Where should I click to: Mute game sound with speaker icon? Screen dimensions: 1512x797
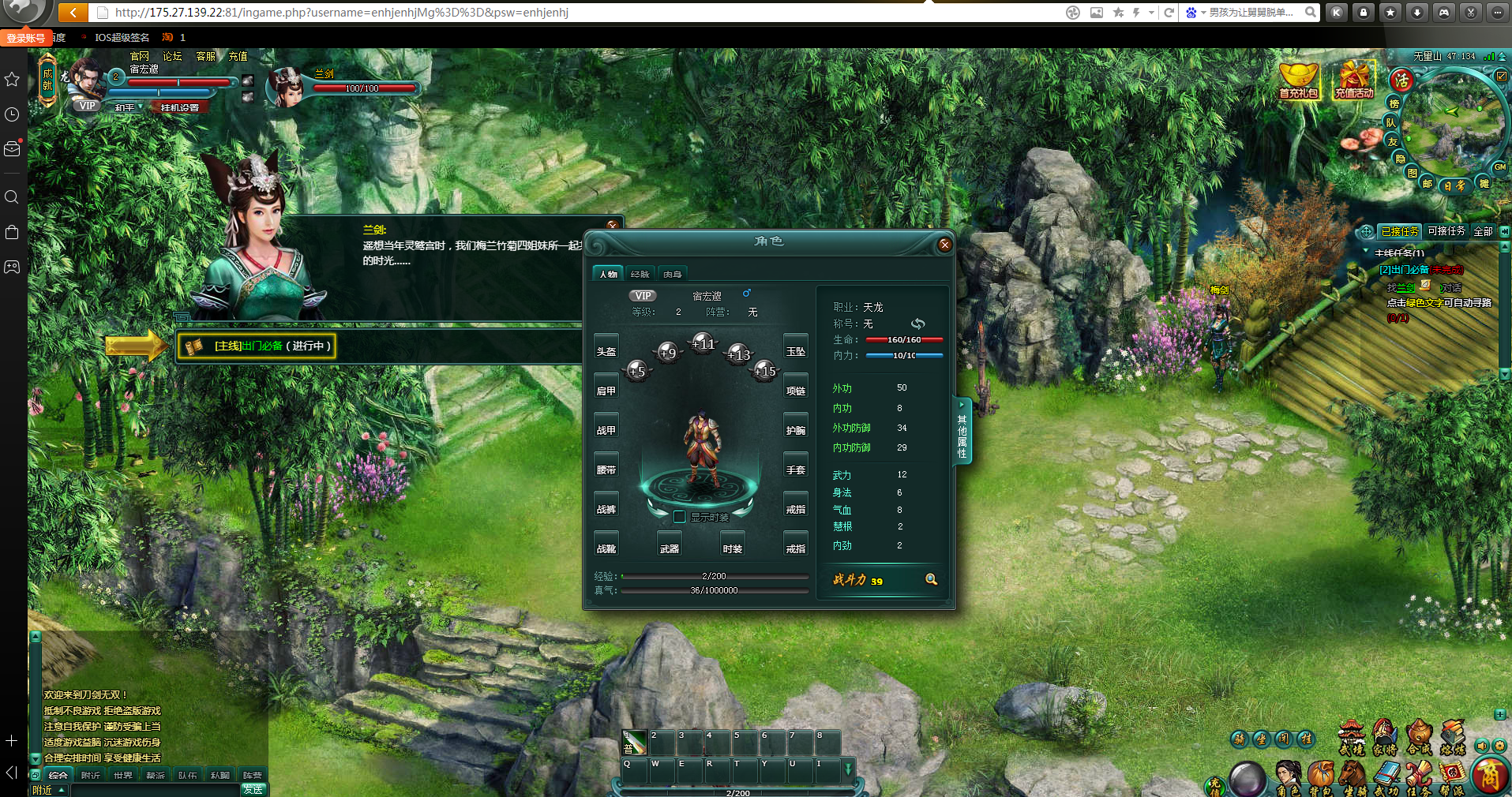click(1481, 746)
